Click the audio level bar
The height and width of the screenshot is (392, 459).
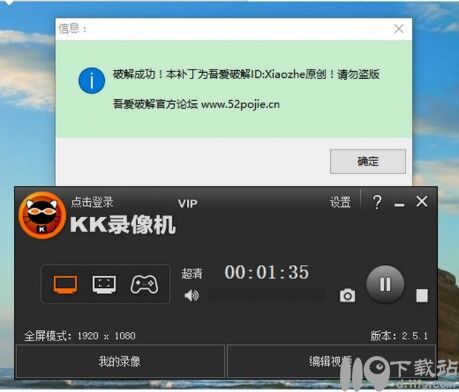(x=266, y=295)
